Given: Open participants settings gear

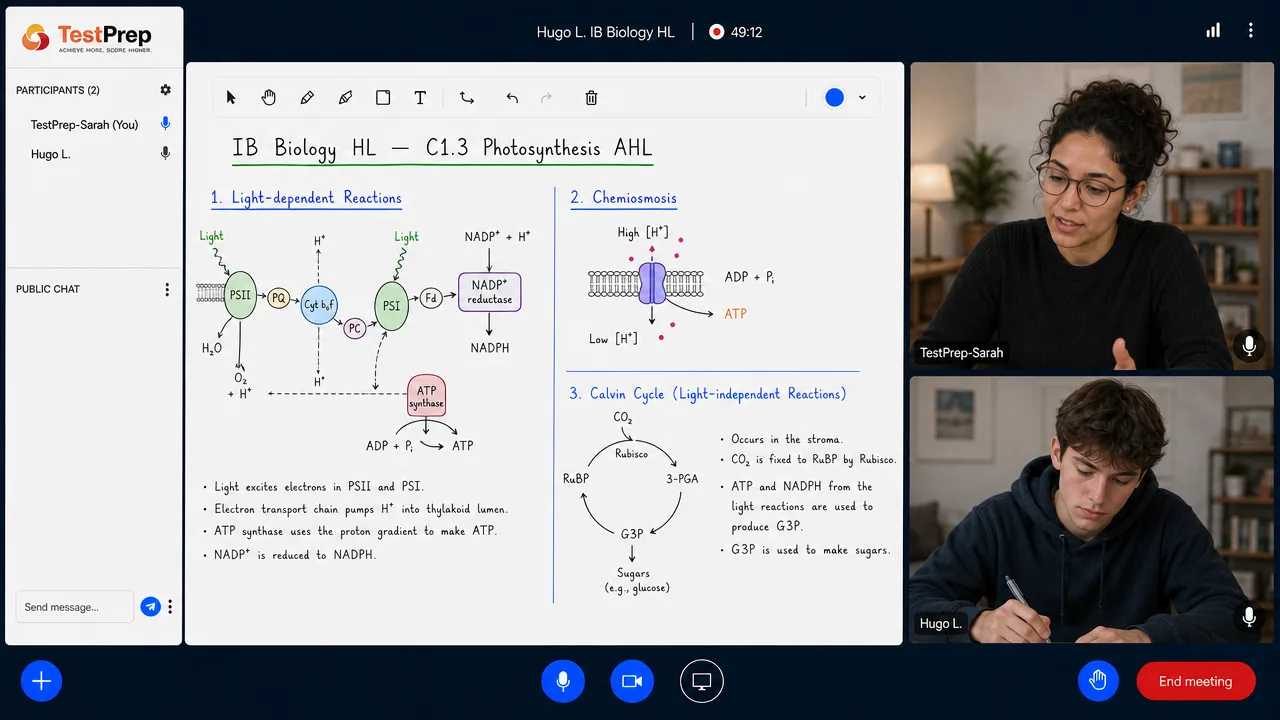Looking at the screenshot, I should (166, 90).
